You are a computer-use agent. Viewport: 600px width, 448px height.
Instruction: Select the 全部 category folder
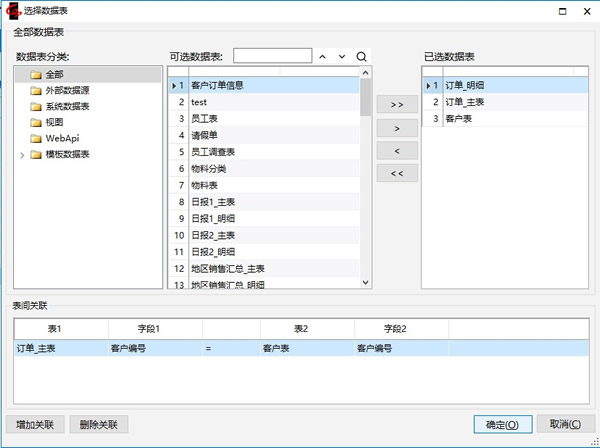tap(54, 74)
